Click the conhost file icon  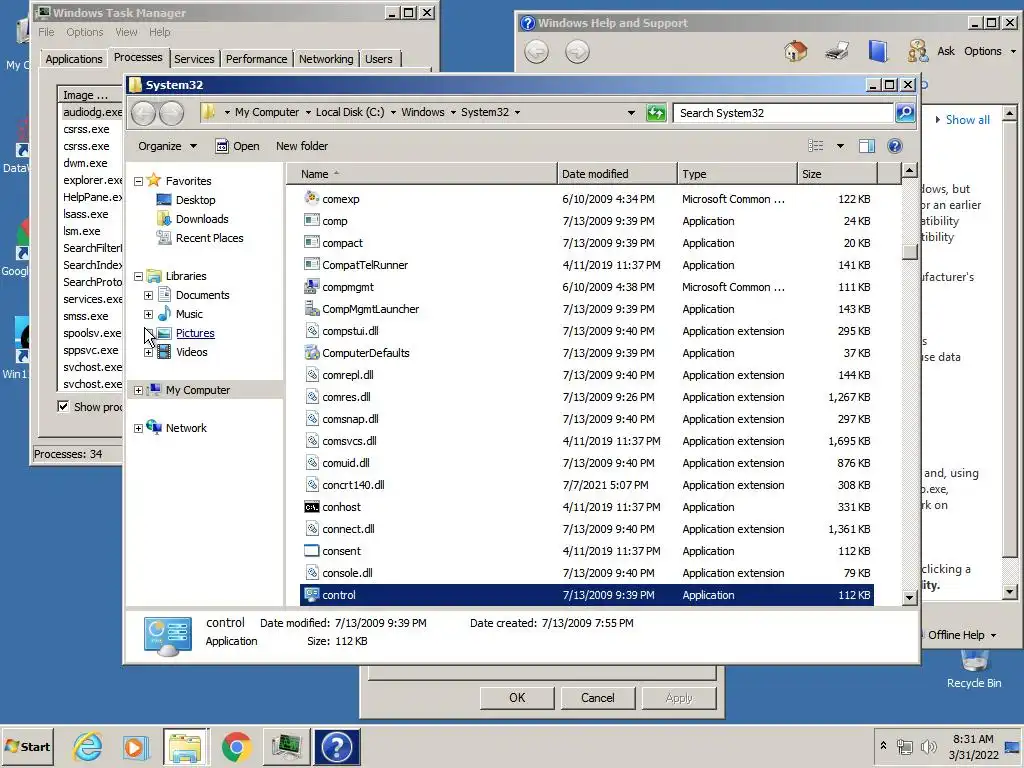[x=312, y=507]
